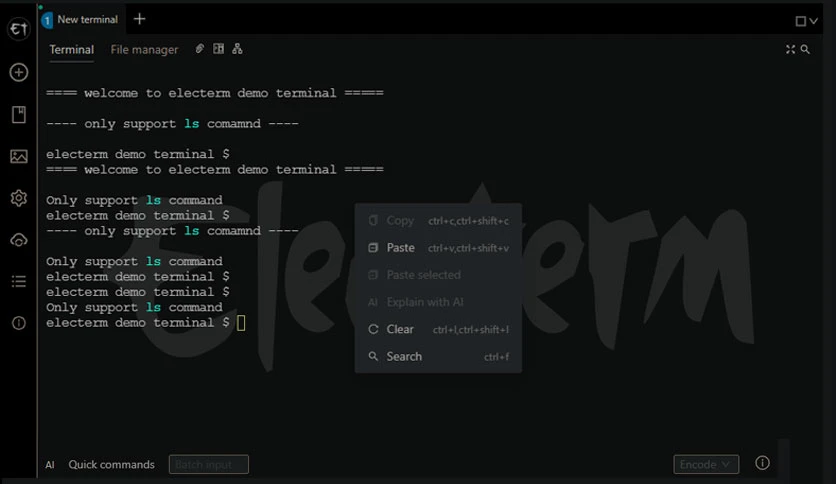Open terminal search magnifier icon at top right
This screenshot has height=484, width=836.
click(805, 49)
